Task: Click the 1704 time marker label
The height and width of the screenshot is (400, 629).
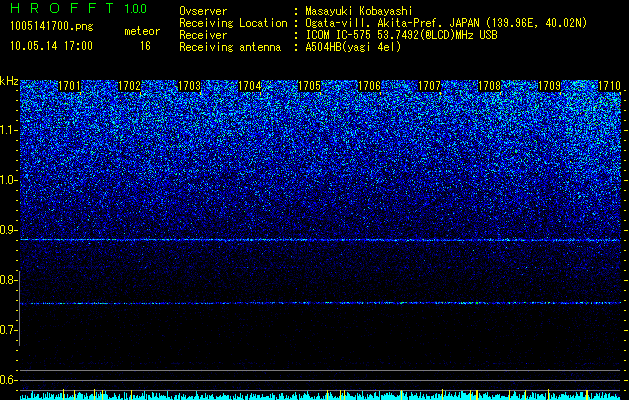Action: (250, 86)
